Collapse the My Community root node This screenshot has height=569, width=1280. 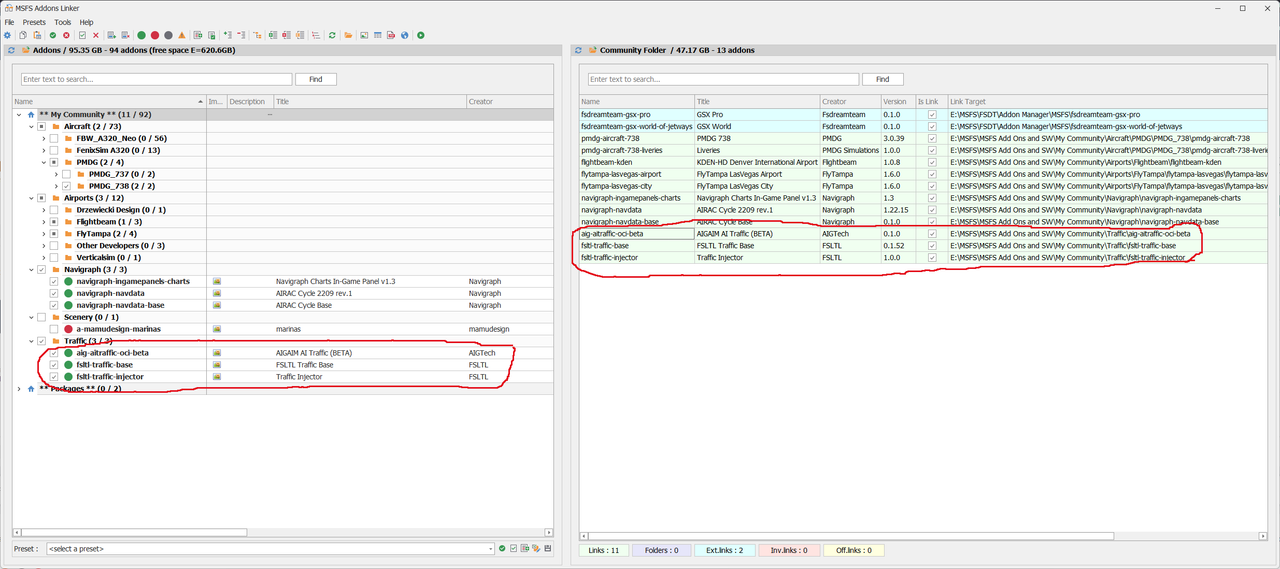tap(18, 114)
